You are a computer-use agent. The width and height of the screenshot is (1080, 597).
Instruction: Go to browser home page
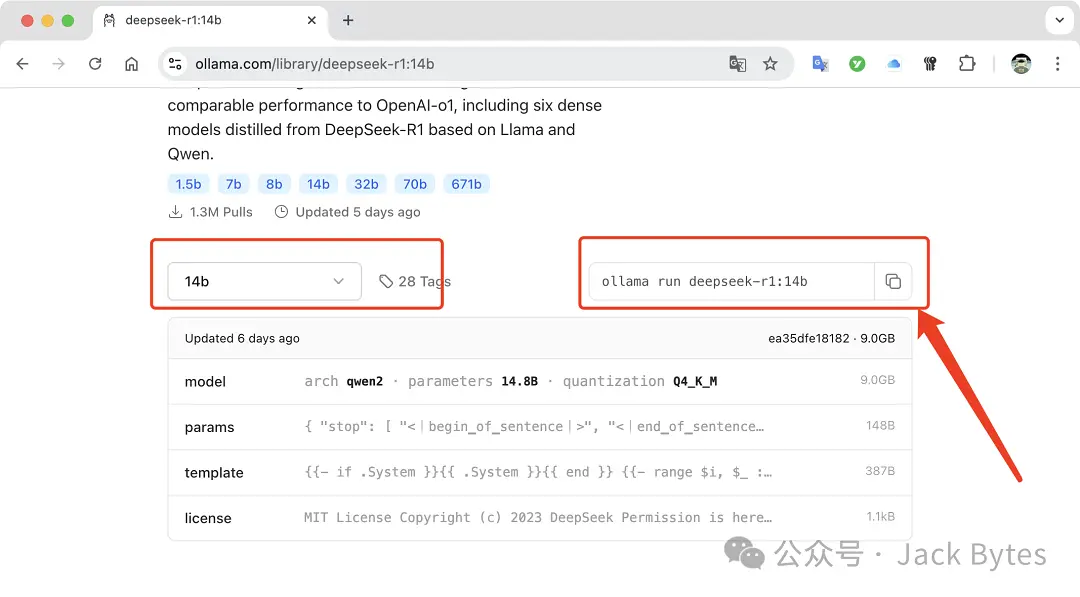pyautogui.click(x=131, y=64)
